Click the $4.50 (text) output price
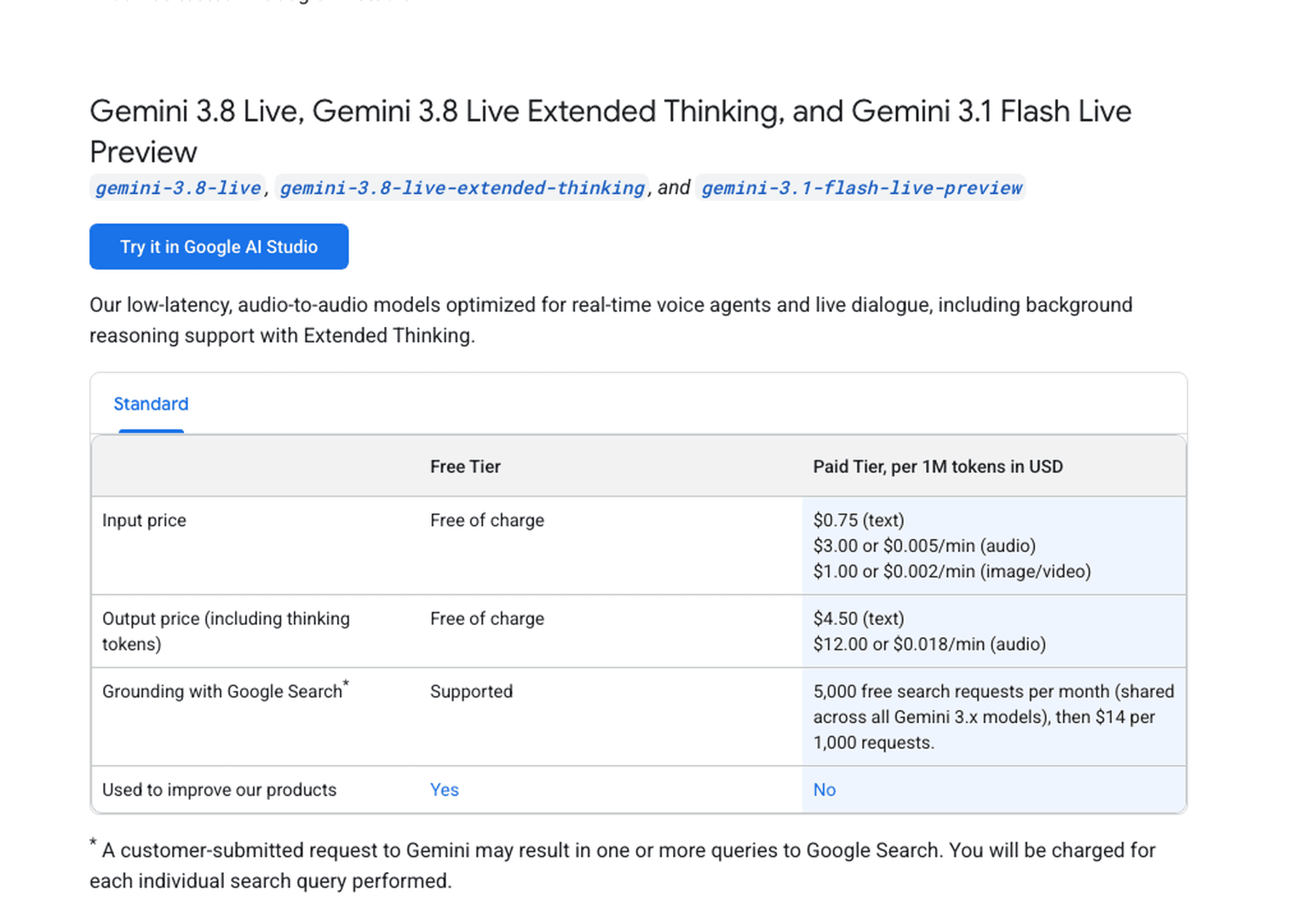The image size is (1316, 907). pos(859,618)
